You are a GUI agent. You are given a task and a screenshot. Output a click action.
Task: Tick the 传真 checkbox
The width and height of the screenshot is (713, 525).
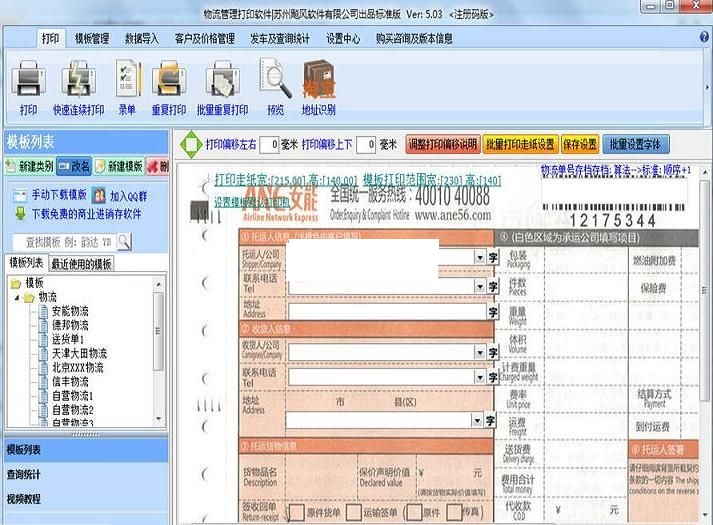454,512
